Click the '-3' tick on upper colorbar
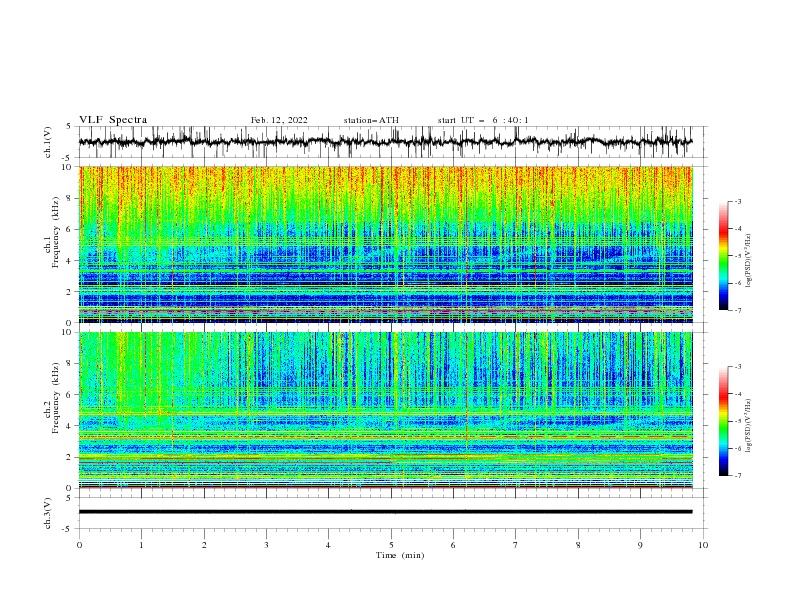 coord(737,201)
